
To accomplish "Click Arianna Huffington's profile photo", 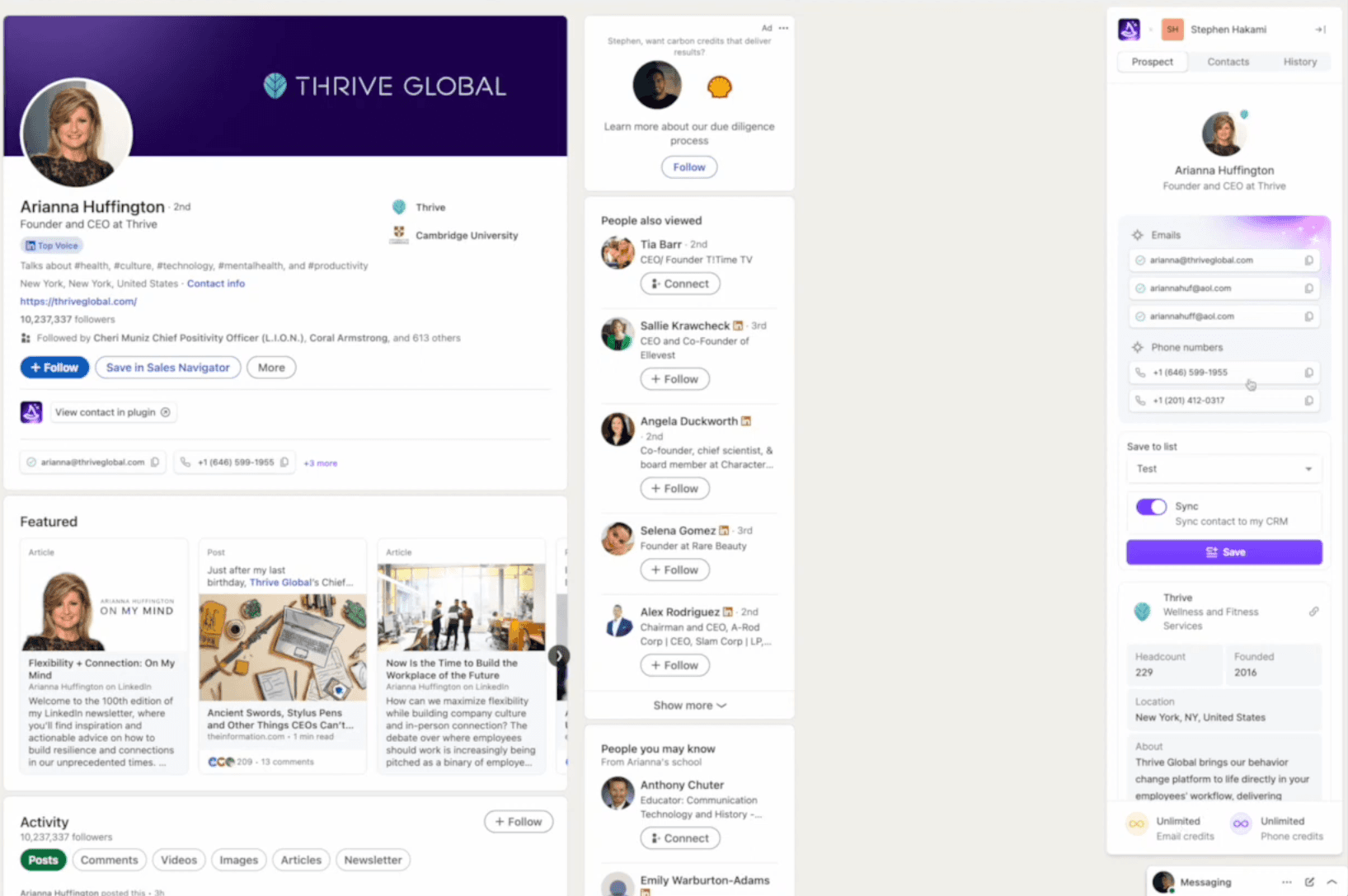I will click(76, 134).
